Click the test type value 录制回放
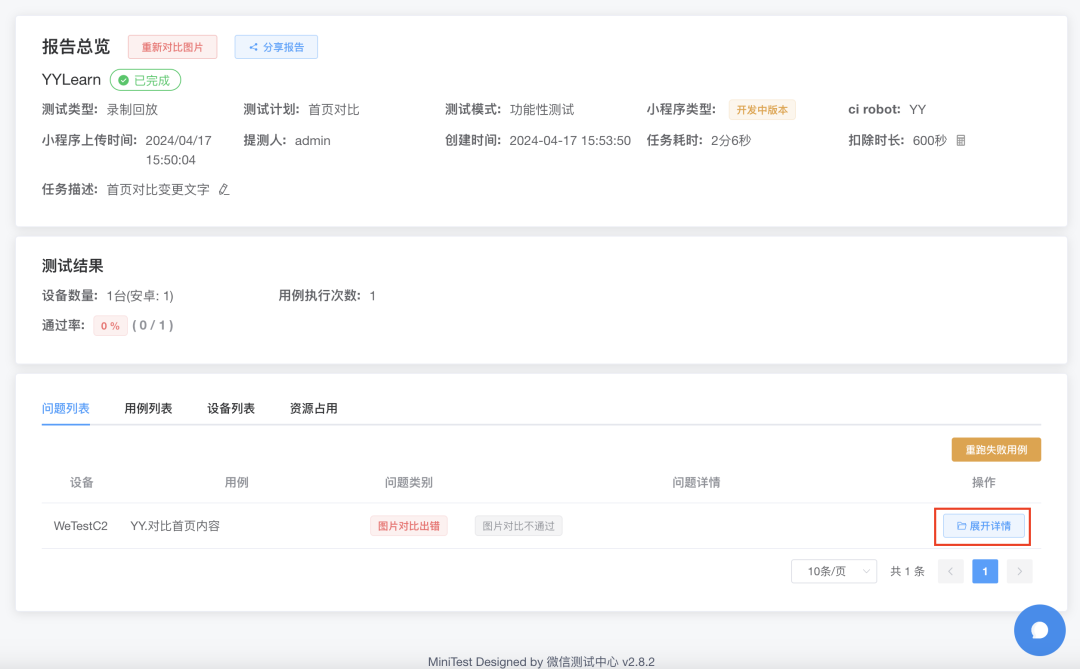1080x669 pixels. (x=132, y=110)
